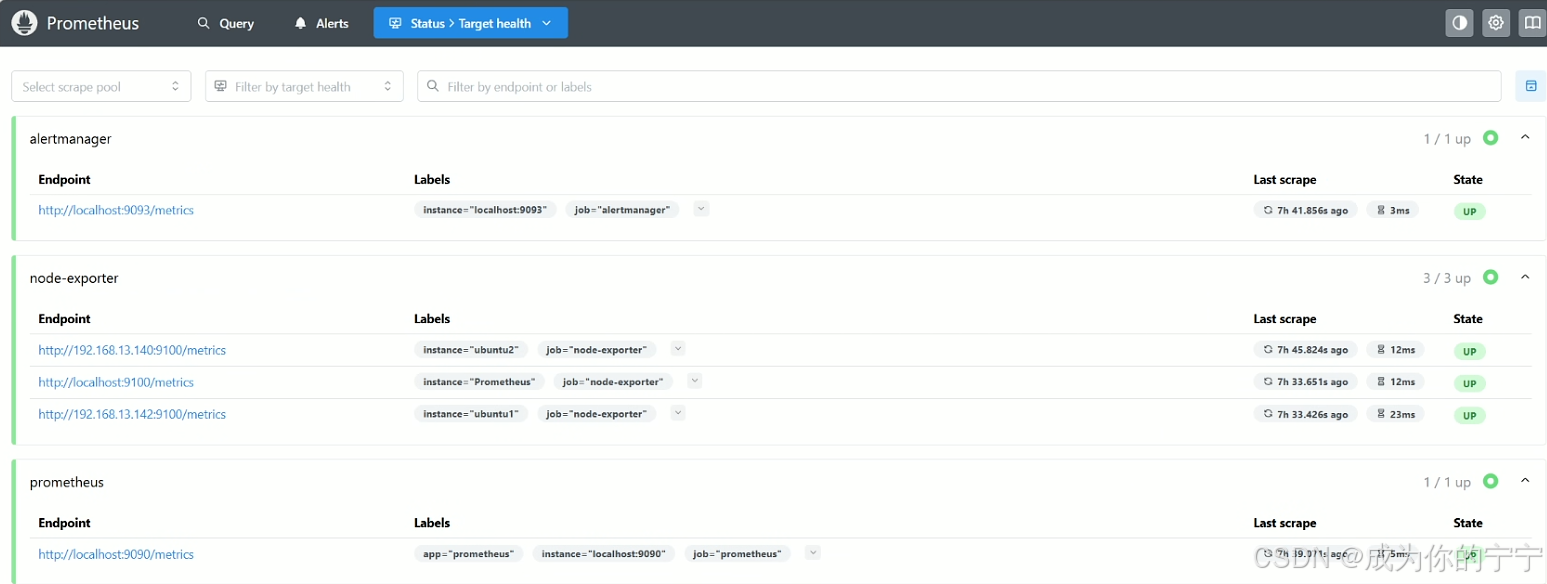Collapse the alertmanager pool section
This screenshot has height=584, width=1547.
pyautogui.click(x=1525, y=138)
